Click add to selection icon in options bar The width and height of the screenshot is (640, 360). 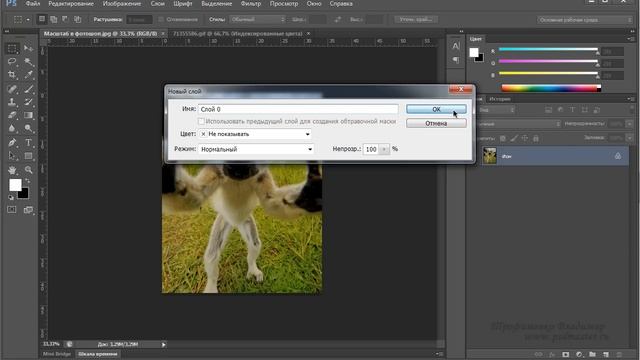[53, 19]
